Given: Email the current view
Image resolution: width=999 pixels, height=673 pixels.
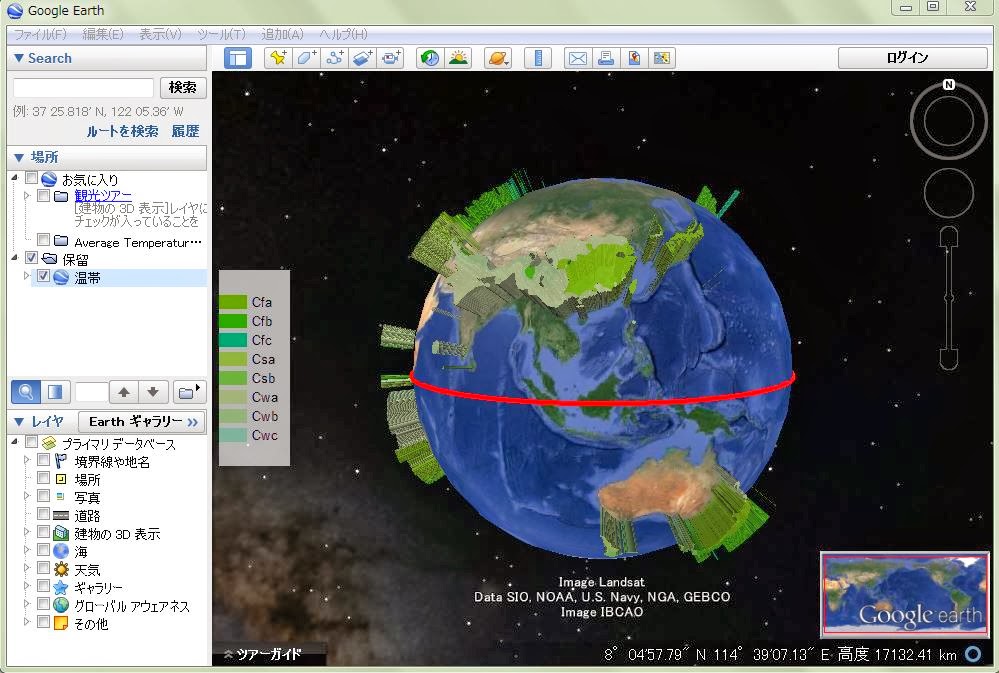Looking at the screenshot, I should tap(578, 58).
